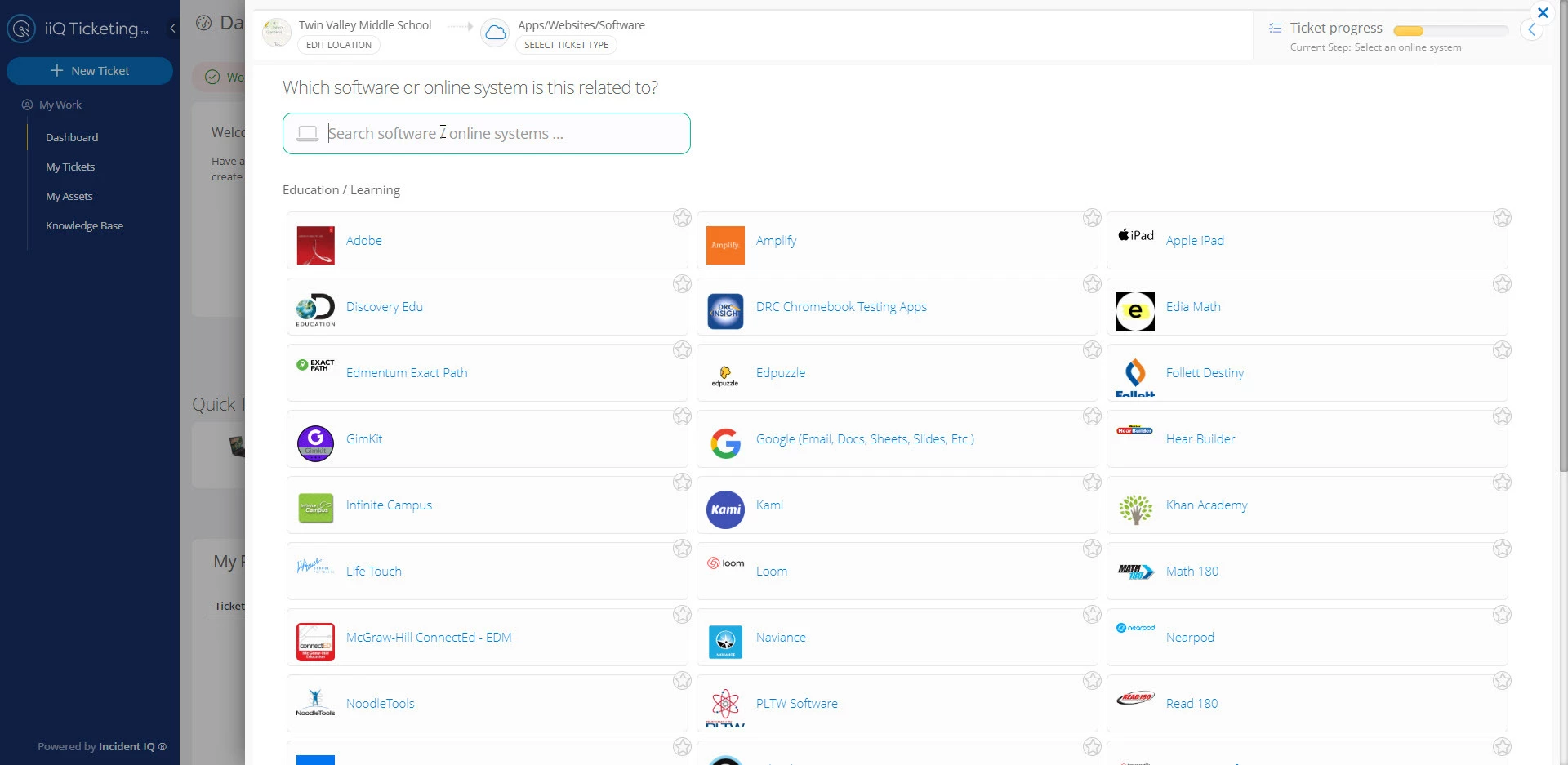The width and height of the screenshot is (1568, 765).
Task: Pick the Discovery Education logo
Action: point(315,310)
